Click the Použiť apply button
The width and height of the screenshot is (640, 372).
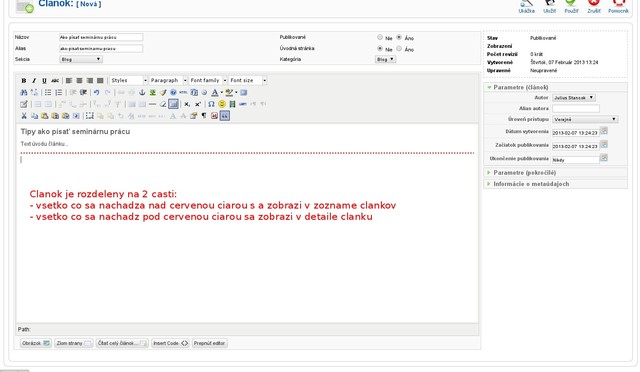[x=571, y=6]
